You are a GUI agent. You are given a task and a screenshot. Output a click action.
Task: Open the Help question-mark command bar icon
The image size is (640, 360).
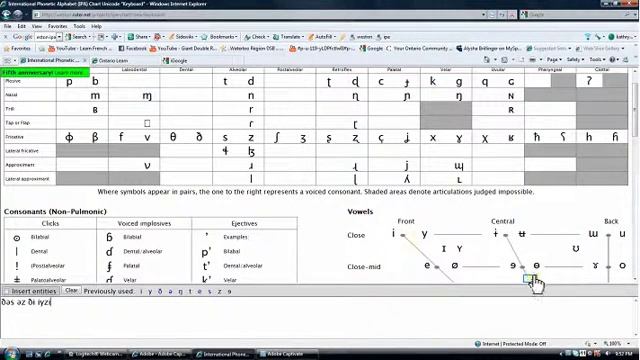click(x=613, y=60)
